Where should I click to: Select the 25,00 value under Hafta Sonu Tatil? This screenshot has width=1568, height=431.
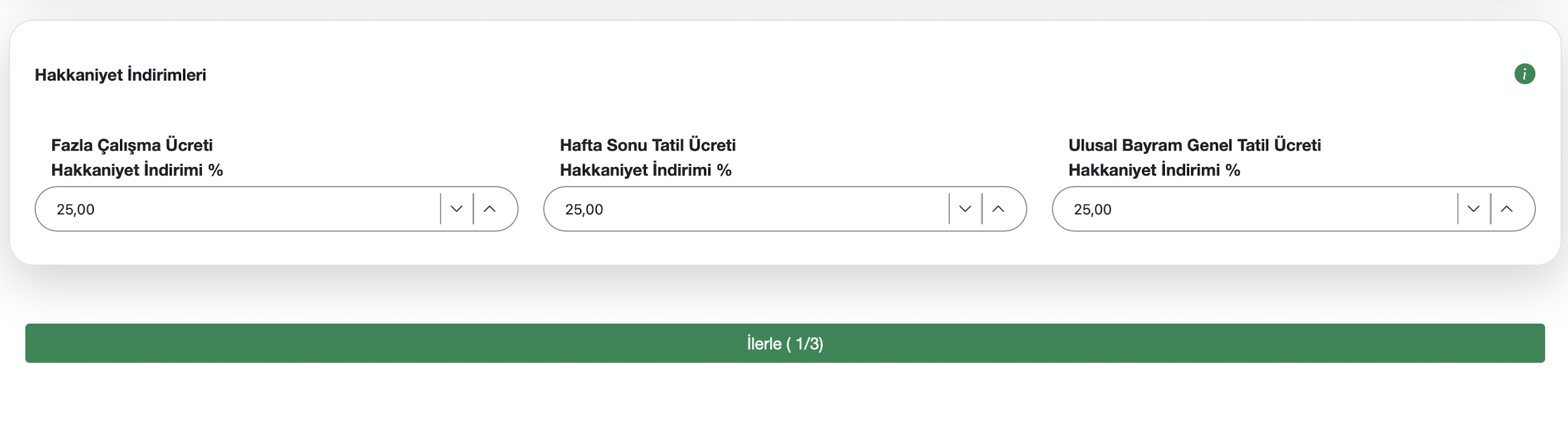pyautogui.click(x=584, y=209)
